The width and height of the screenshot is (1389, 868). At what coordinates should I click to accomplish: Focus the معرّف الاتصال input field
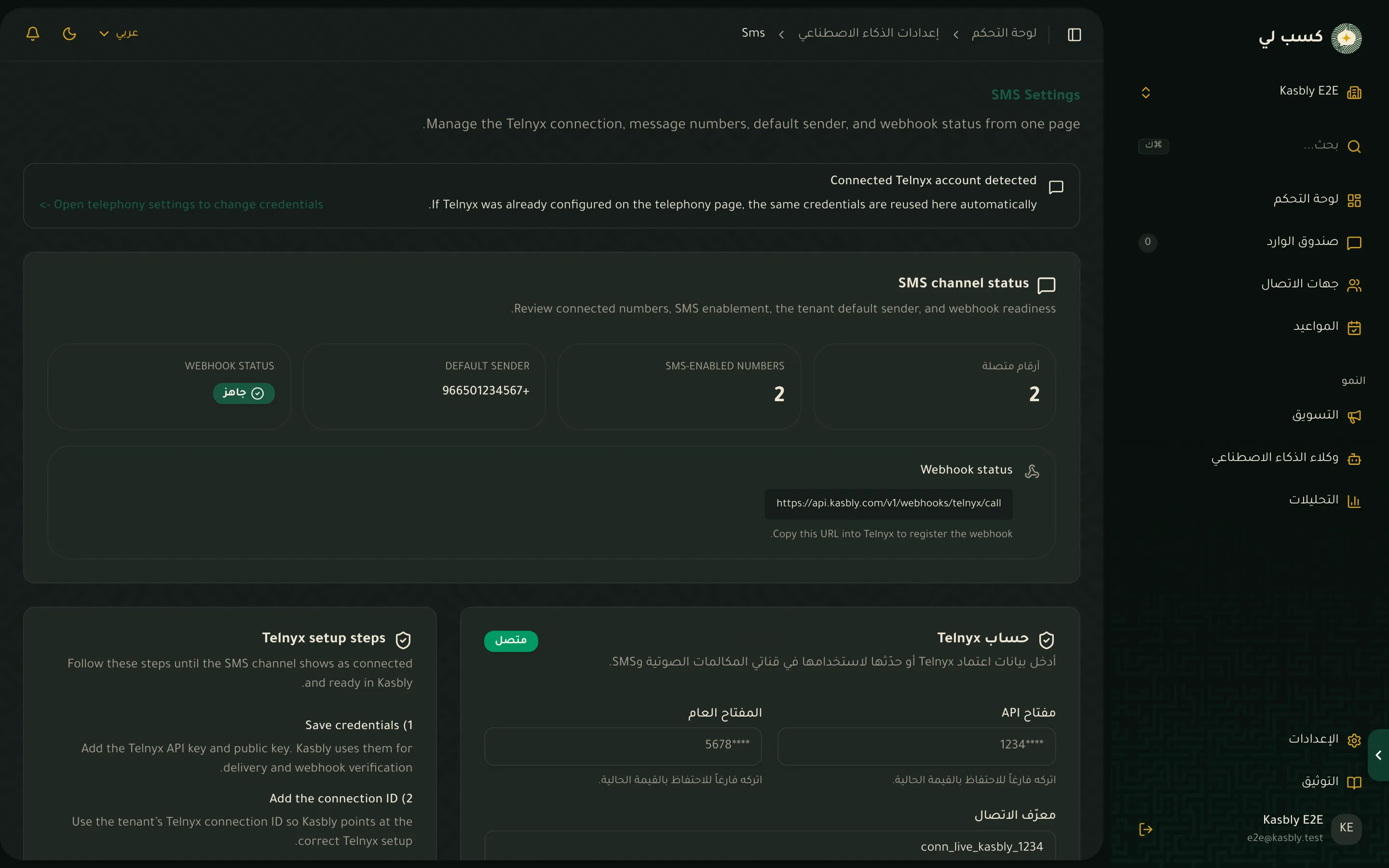point(770,846)
